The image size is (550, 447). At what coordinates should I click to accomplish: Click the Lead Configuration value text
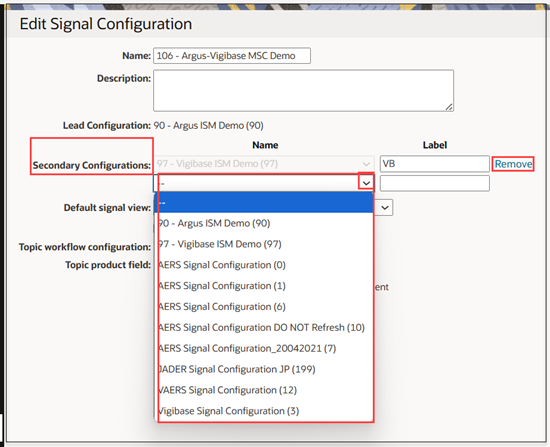coord(208,125)
